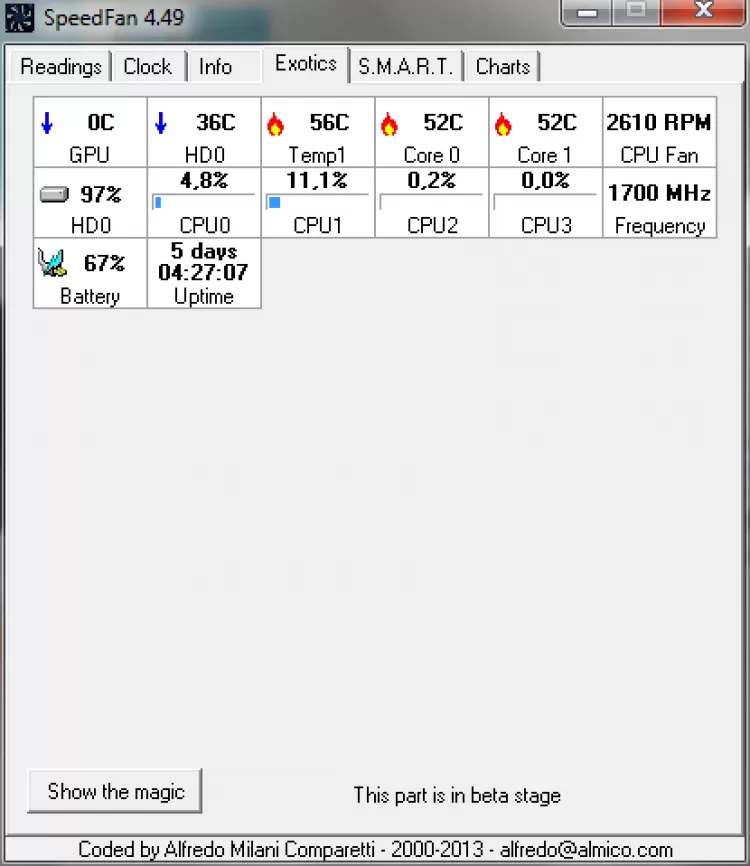Click the Uptime label
Screen dimensions: 750x866
pos(204,297)
